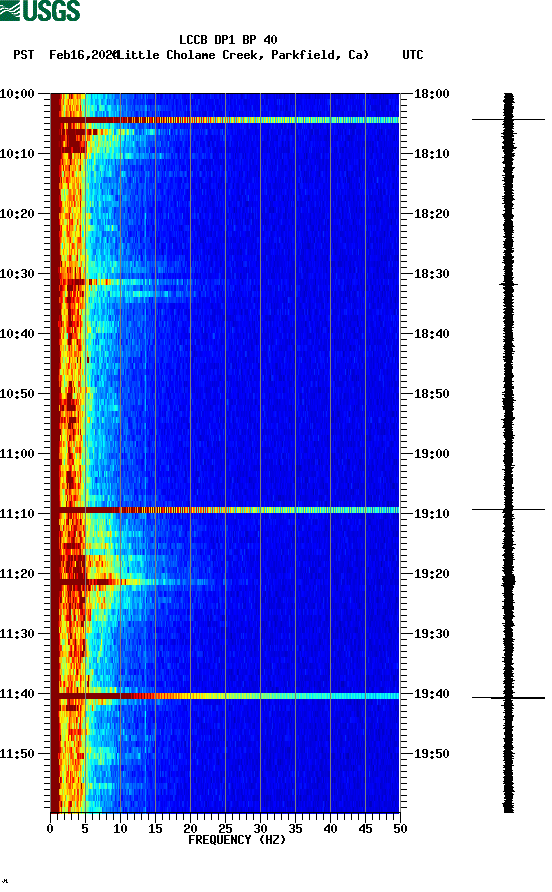Click the 'FREQUENCY (HZ)' axis title
This screenshot has height=892, width=552.
237,840
